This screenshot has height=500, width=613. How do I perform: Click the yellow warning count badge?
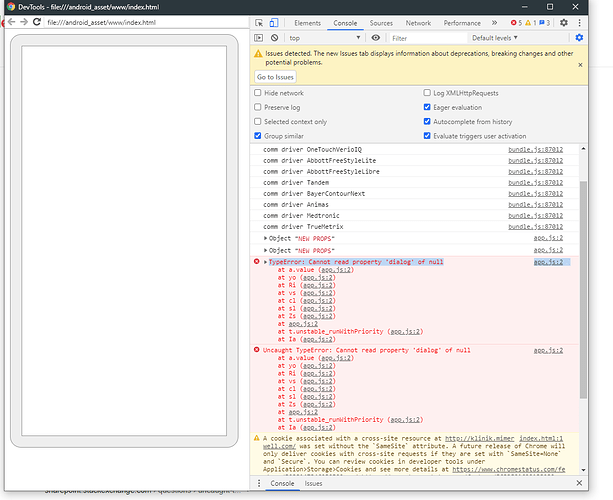click(x=531, y=23)
